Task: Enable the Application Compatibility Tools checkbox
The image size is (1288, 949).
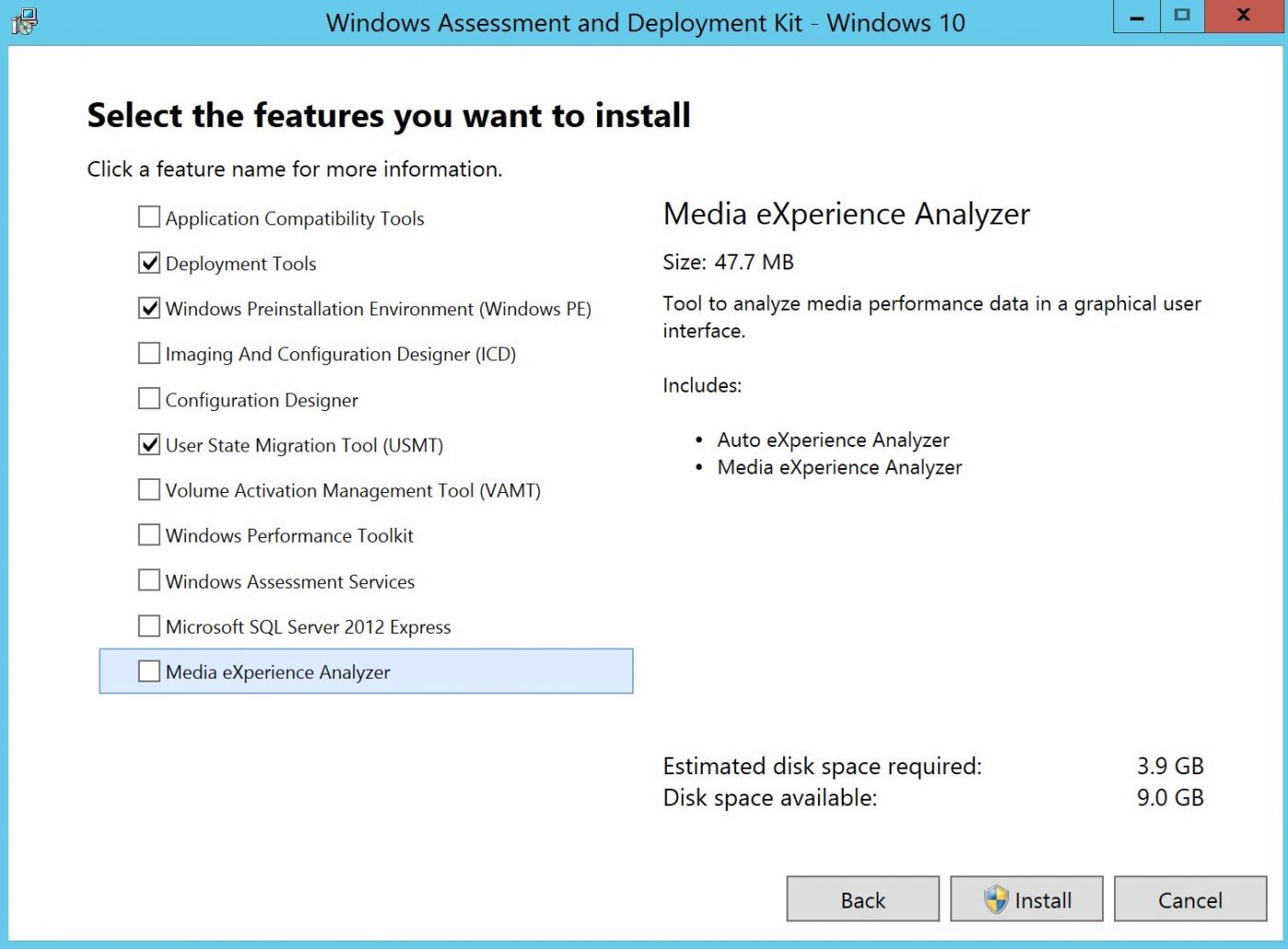Action: [148, 216]
